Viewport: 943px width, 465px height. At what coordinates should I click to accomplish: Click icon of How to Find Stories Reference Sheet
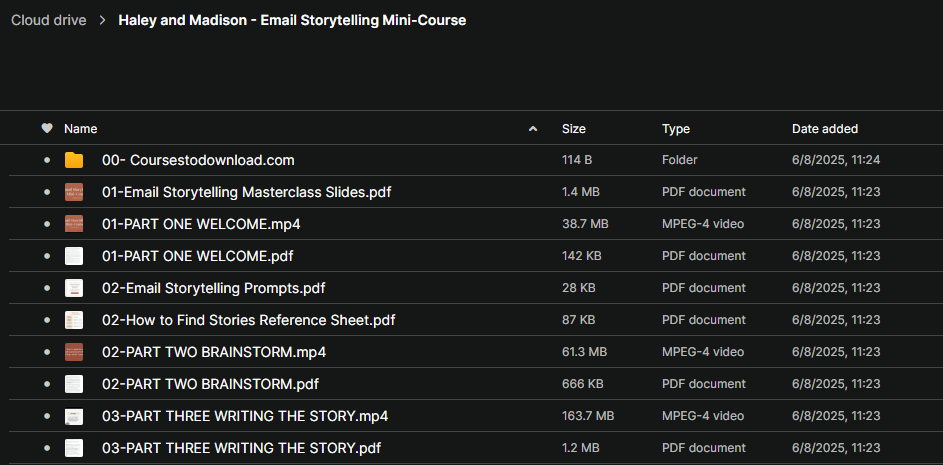[74, 319]
